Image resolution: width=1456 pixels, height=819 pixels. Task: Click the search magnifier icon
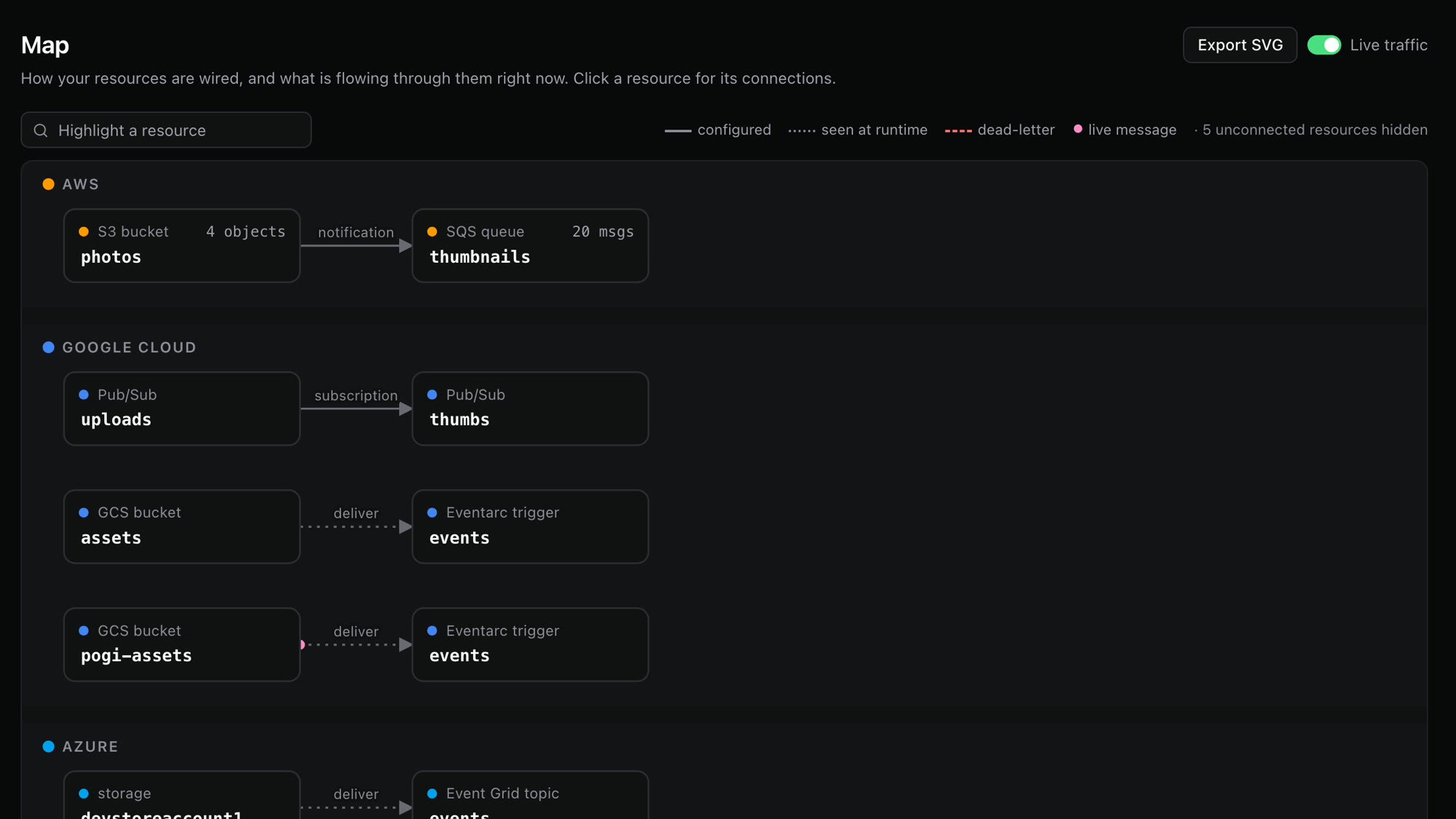point(41,130)
